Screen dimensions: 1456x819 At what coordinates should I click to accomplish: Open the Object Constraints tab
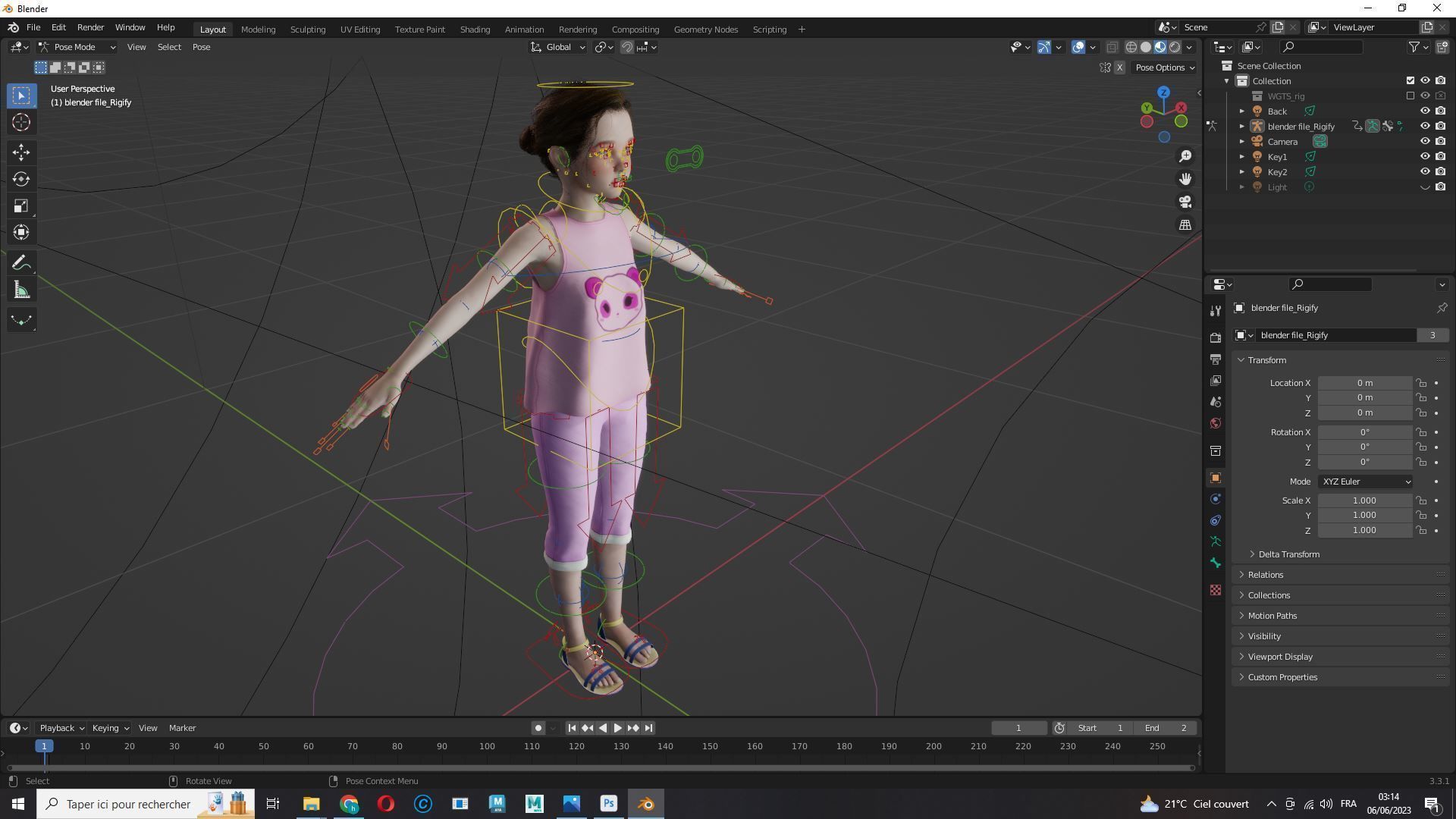tap(1216, 520)
